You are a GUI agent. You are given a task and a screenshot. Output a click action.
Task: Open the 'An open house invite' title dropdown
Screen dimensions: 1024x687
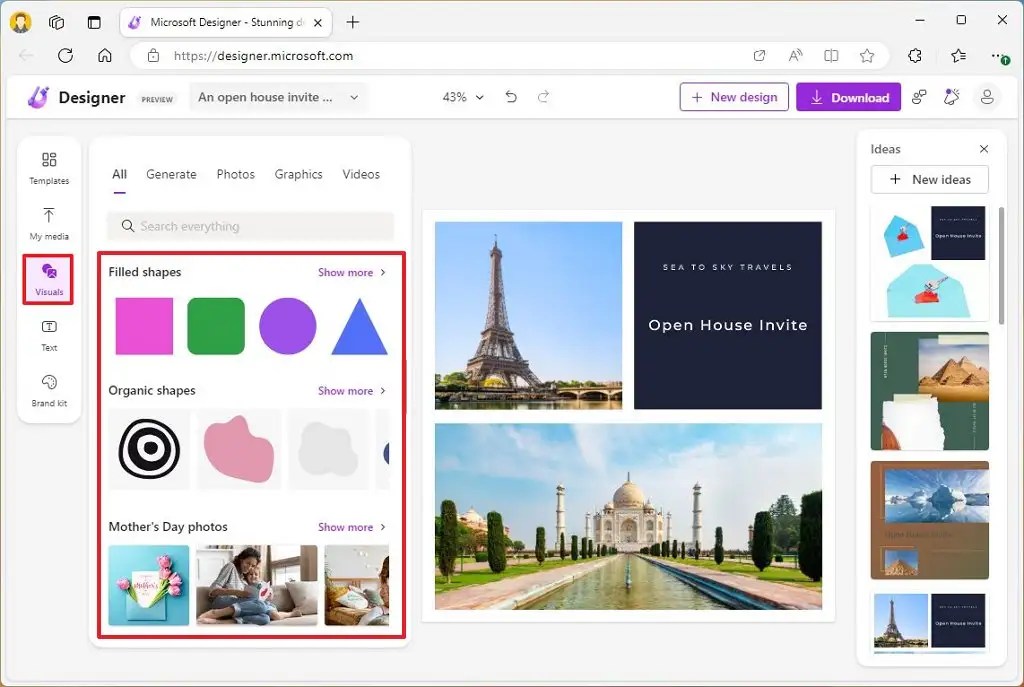[277, 97]
